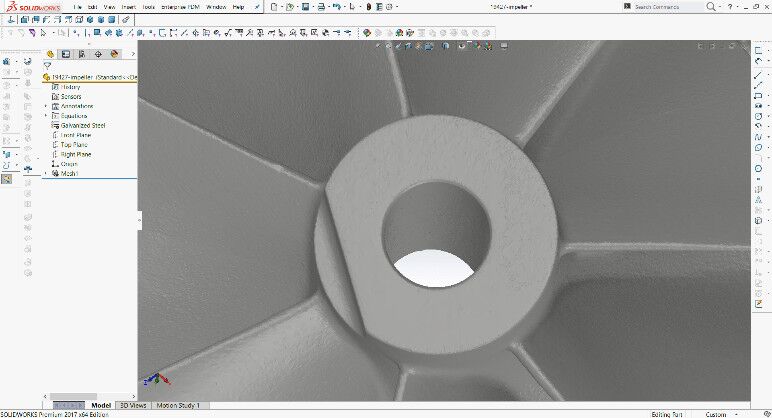Open the Tools menu
Viewport: 772px width, 418px height.
(149, 7)
